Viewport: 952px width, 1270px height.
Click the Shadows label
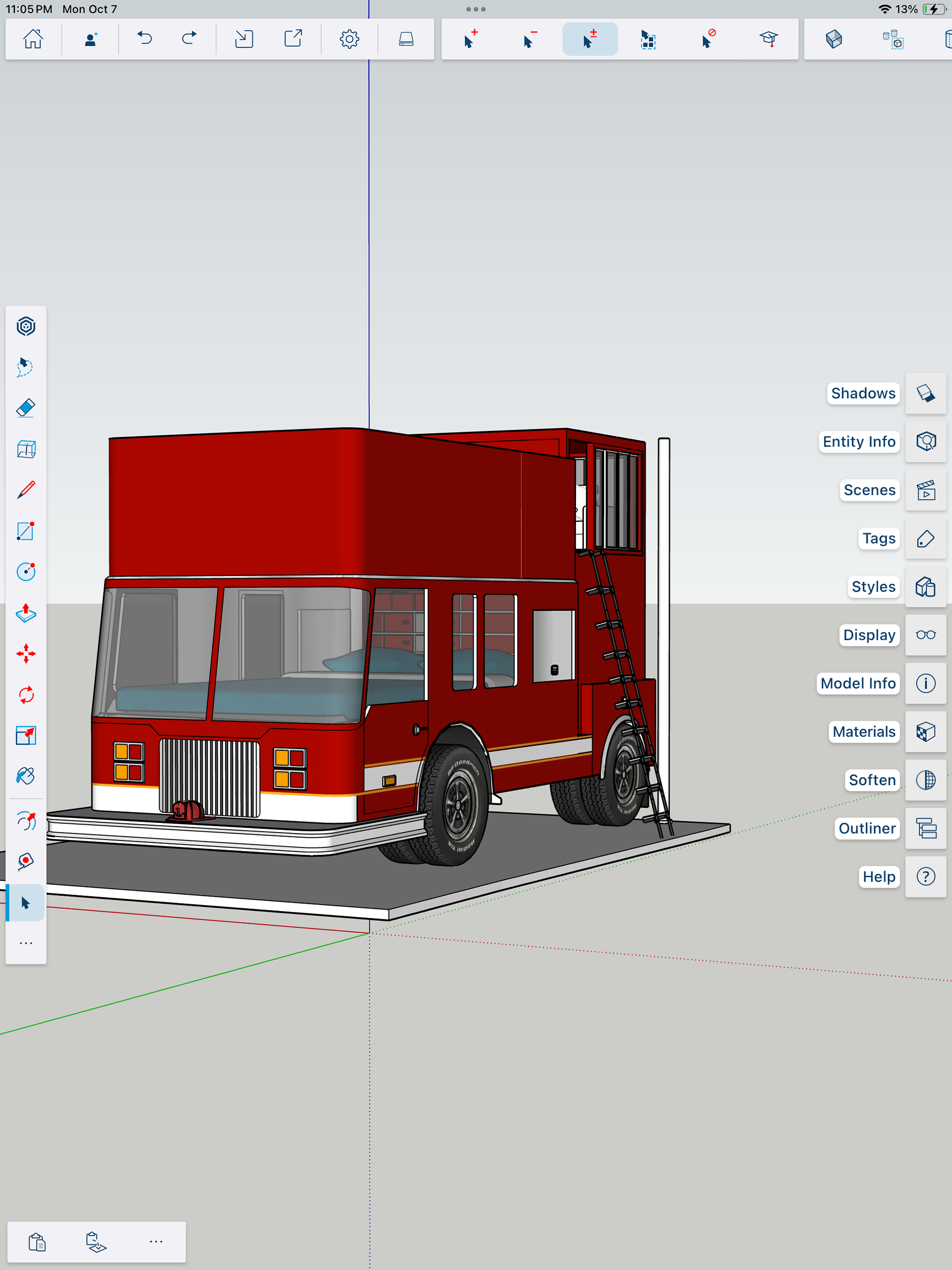tap(862, 393)
